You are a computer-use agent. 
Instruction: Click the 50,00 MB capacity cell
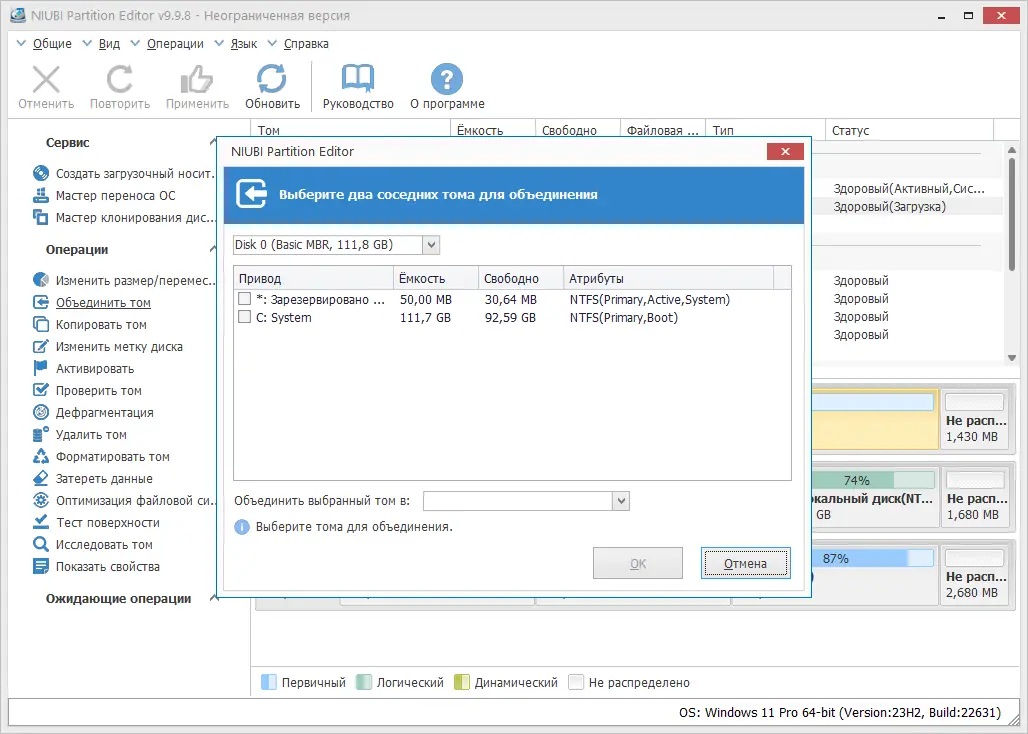(x=425, y=299)
